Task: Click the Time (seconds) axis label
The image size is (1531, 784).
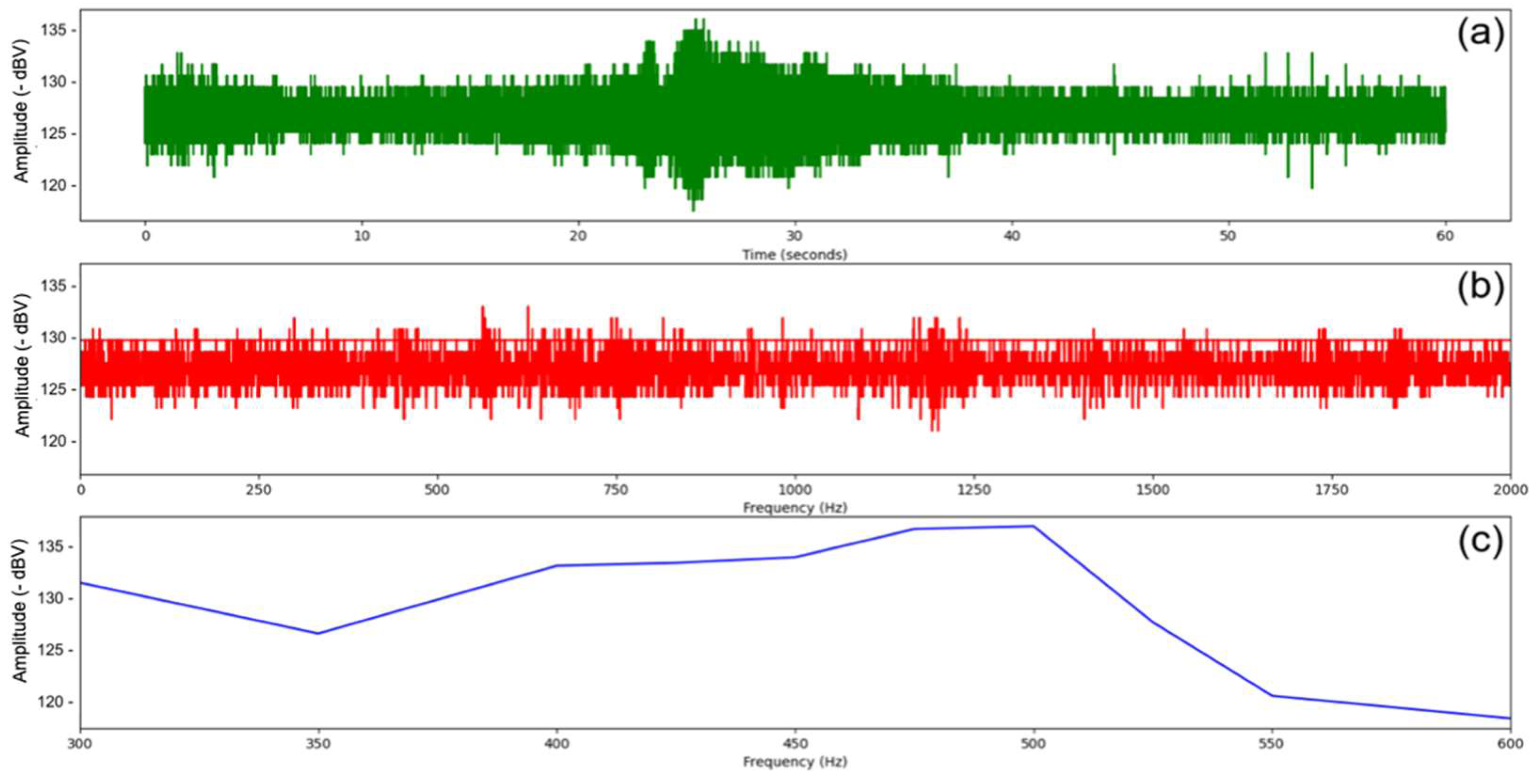Action: pyautogui.click(x=794, y=255)
